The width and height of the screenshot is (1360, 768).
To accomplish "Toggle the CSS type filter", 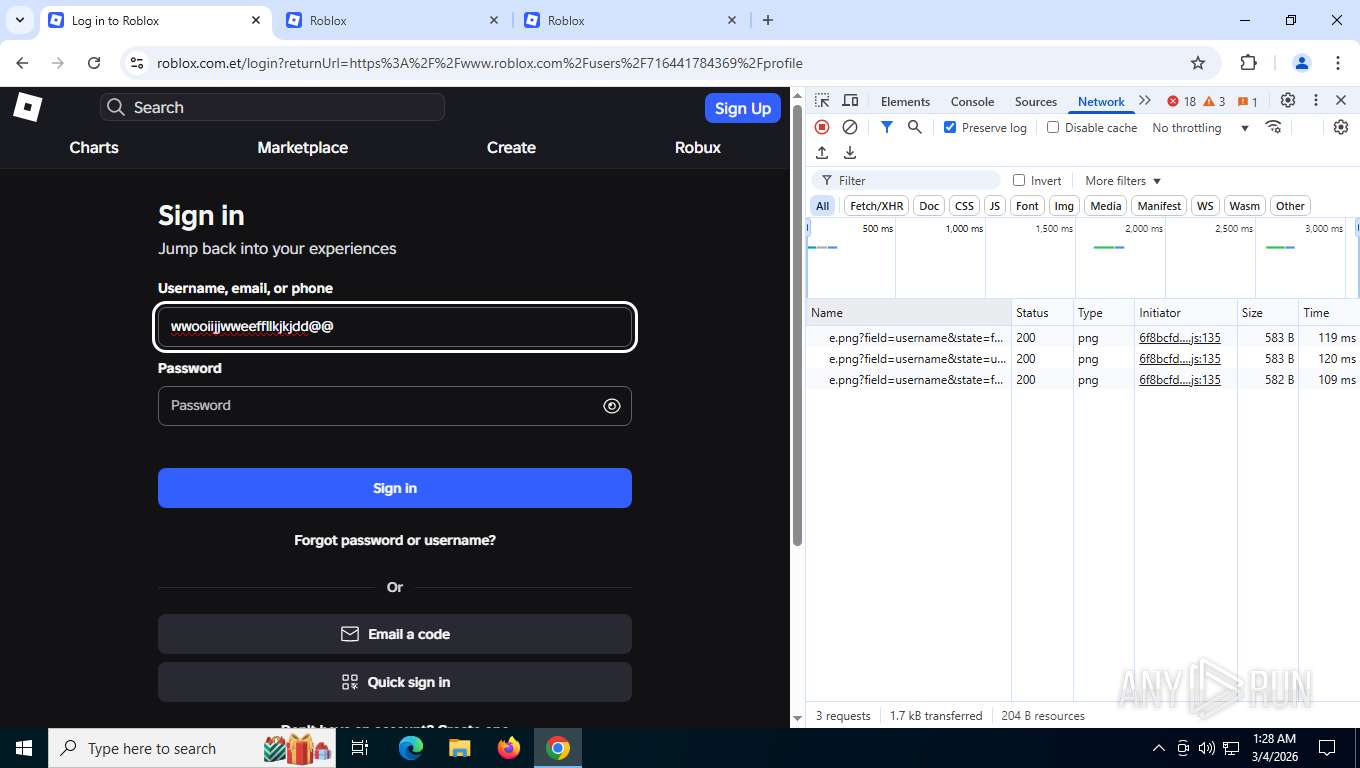I will click(964, 206).
